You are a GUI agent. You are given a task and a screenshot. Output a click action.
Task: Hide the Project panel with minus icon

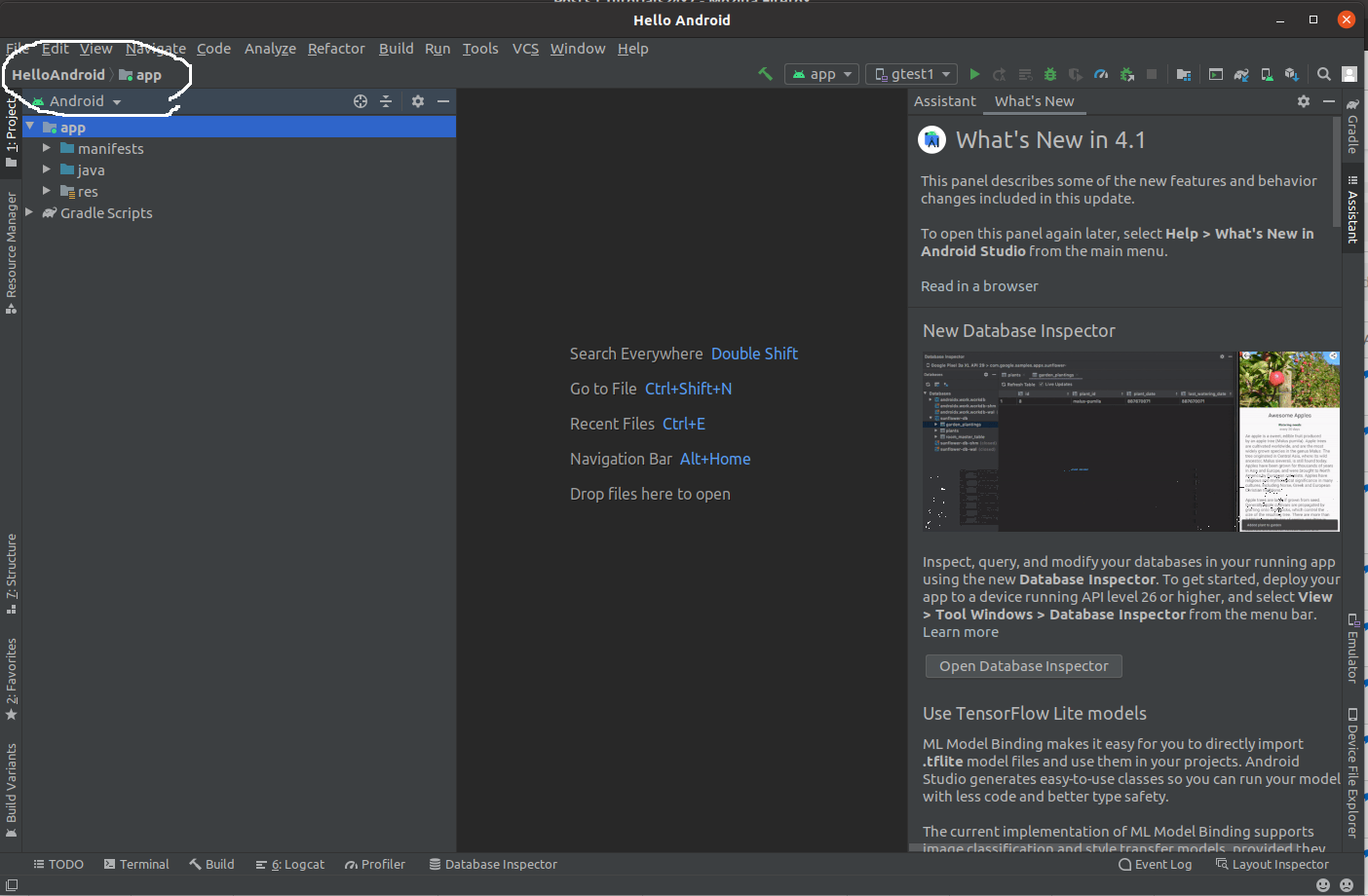point(443,101)
